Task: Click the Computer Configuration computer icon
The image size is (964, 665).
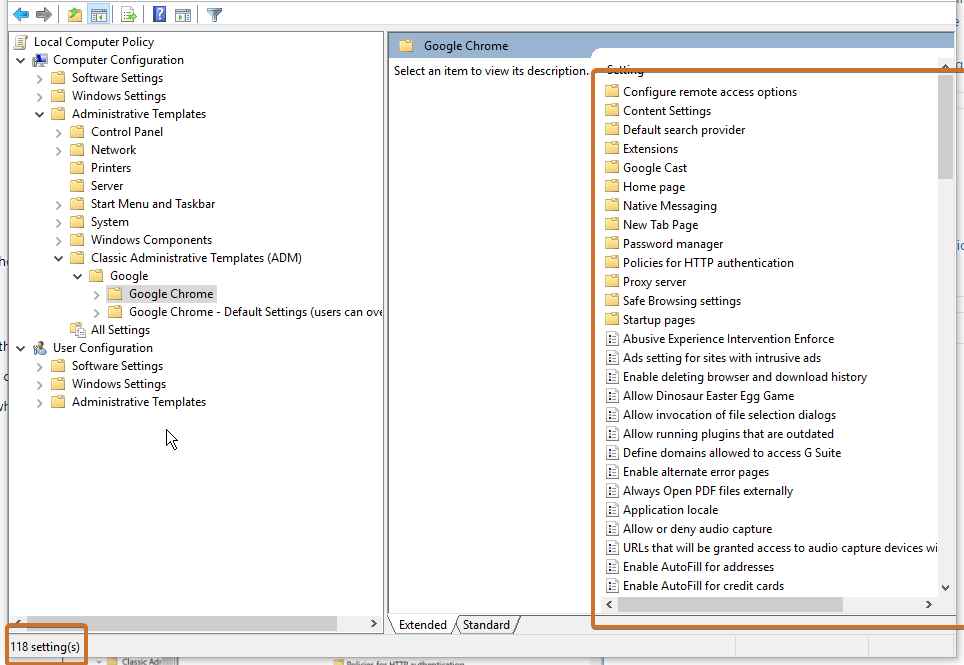Action: tap(40, 60)
